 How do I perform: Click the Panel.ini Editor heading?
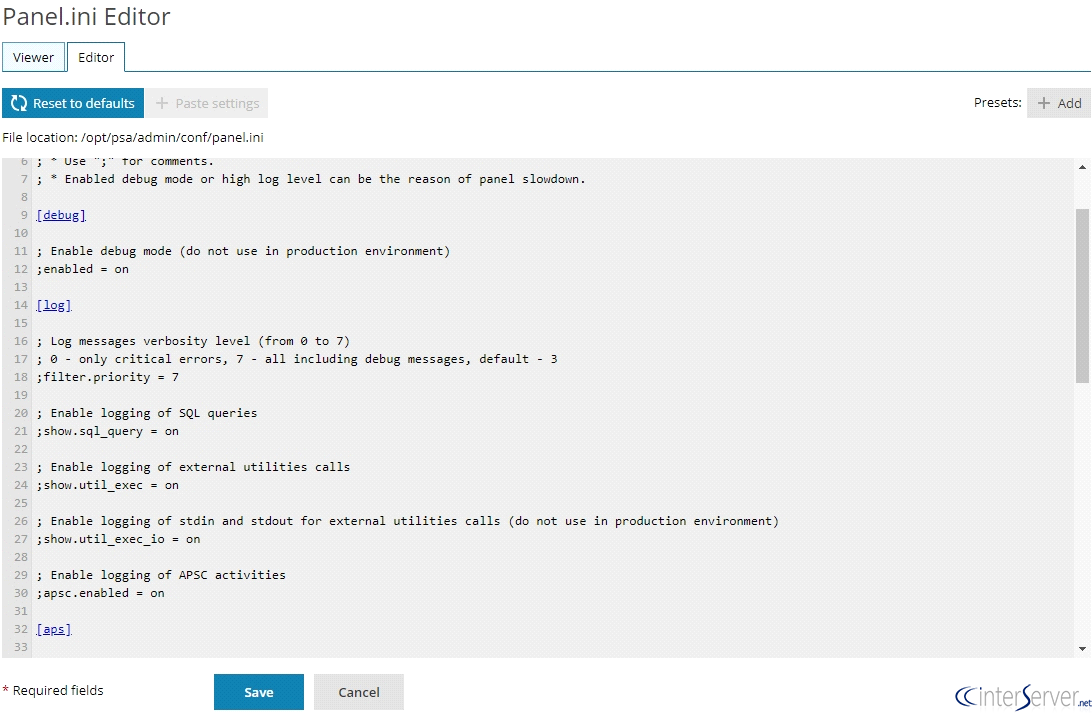coord(86,16)
